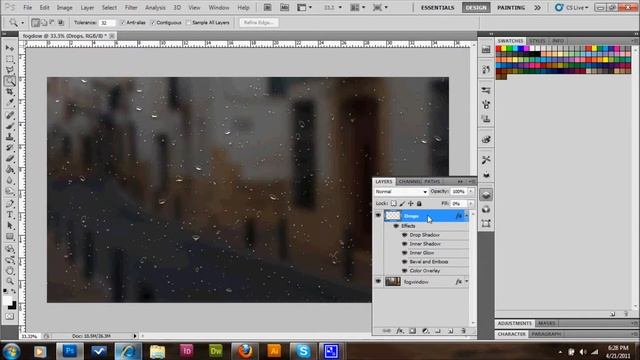The height and width of the screenshot is (360, 640).
Task: Hide the Drops layer
Action: click(378, 216)
